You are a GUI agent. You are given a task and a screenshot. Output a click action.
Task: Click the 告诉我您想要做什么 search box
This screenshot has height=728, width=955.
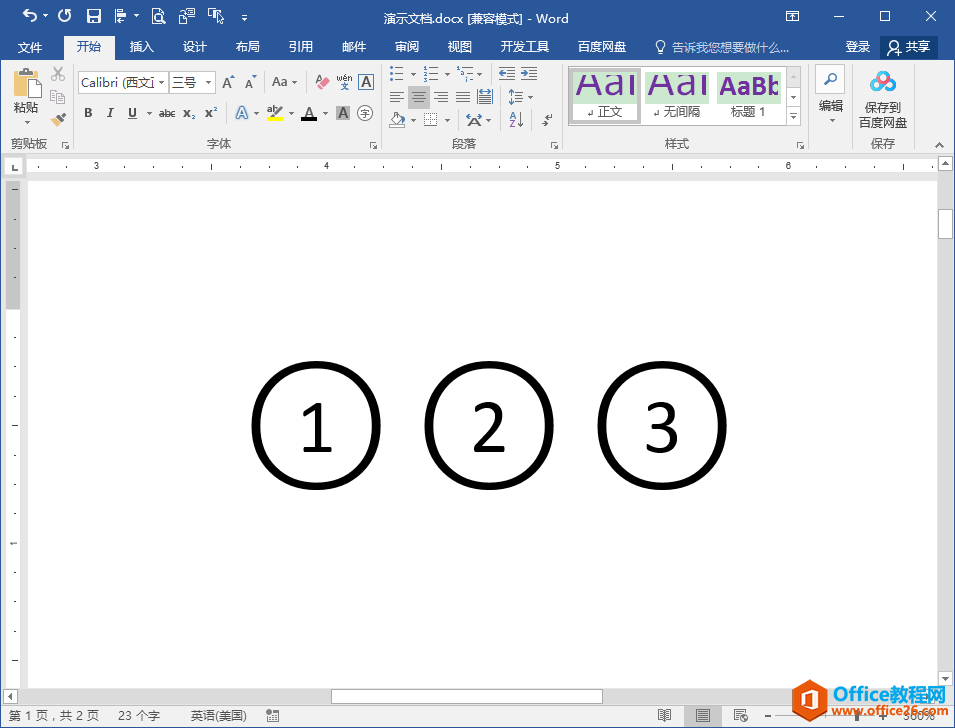click(x=722, y=47)
